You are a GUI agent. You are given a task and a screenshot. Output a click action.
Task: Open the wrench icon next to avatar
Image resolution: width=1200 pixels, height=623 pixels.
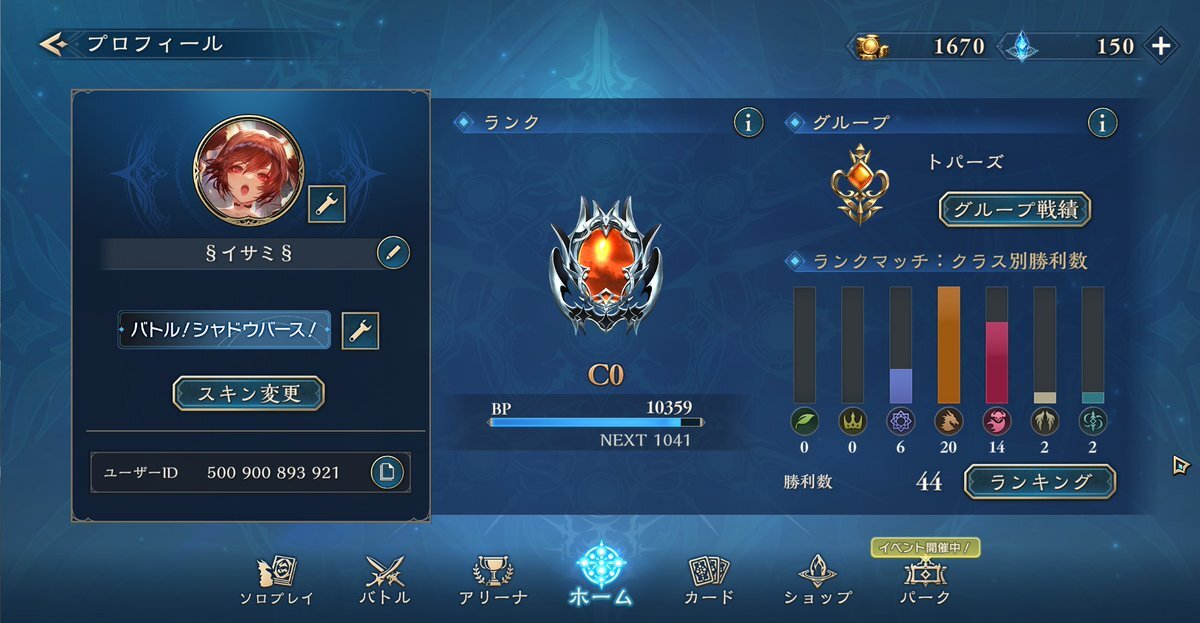[x=327, y=204]
